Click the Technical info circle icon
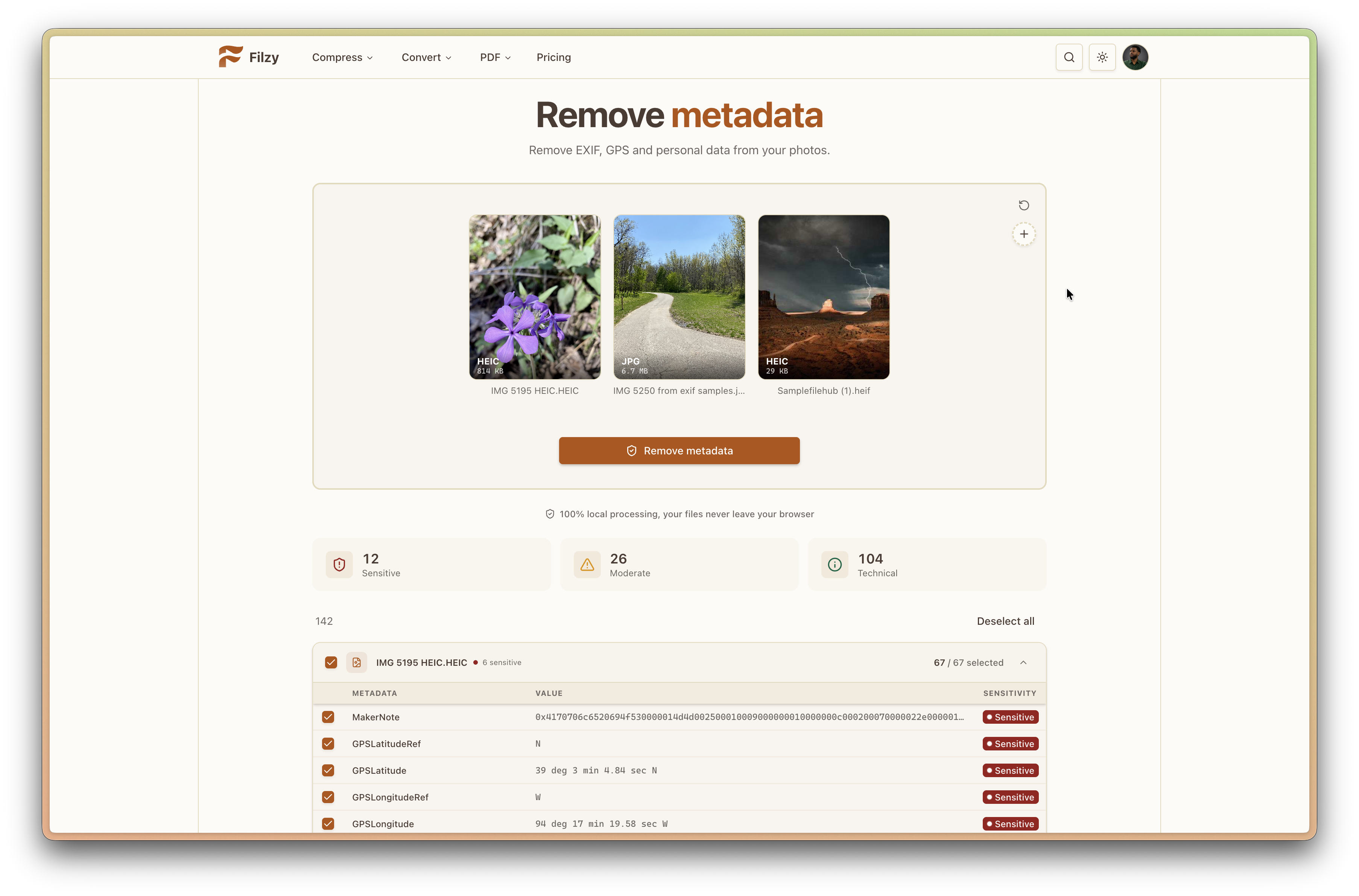Image resolution: width=1359 pixels, height=896 pixels. tap(835, 565)
